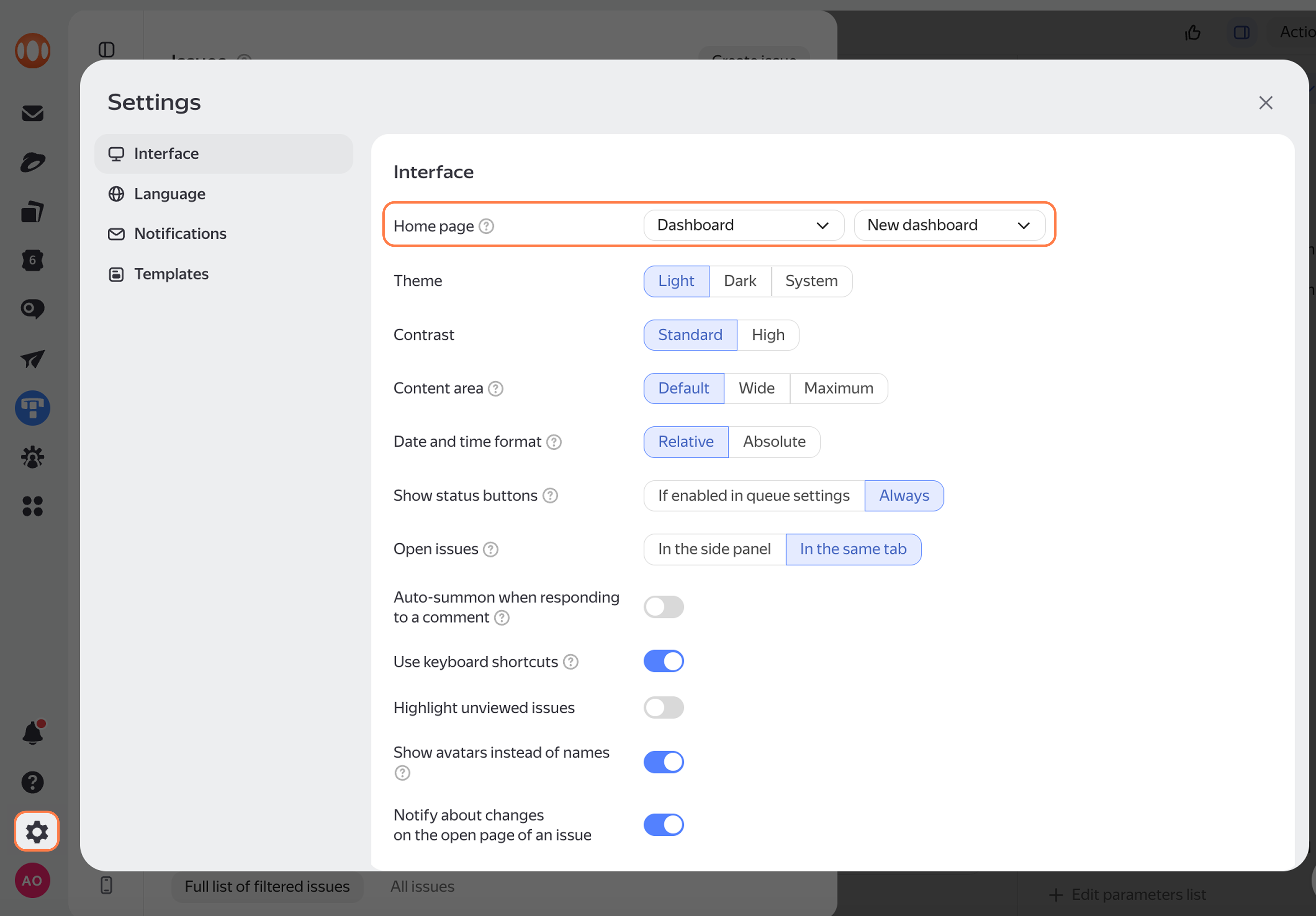
Task: Click help icon next to Use keyboard shortcuts
Action: point(571,662)
